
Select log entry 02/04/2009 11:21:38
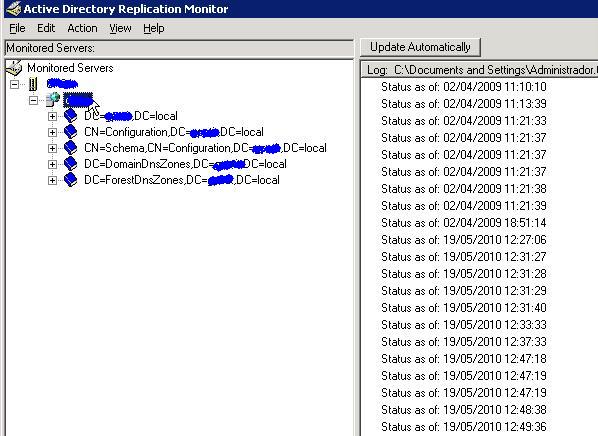pyautogui.click(x=464, y=189)
